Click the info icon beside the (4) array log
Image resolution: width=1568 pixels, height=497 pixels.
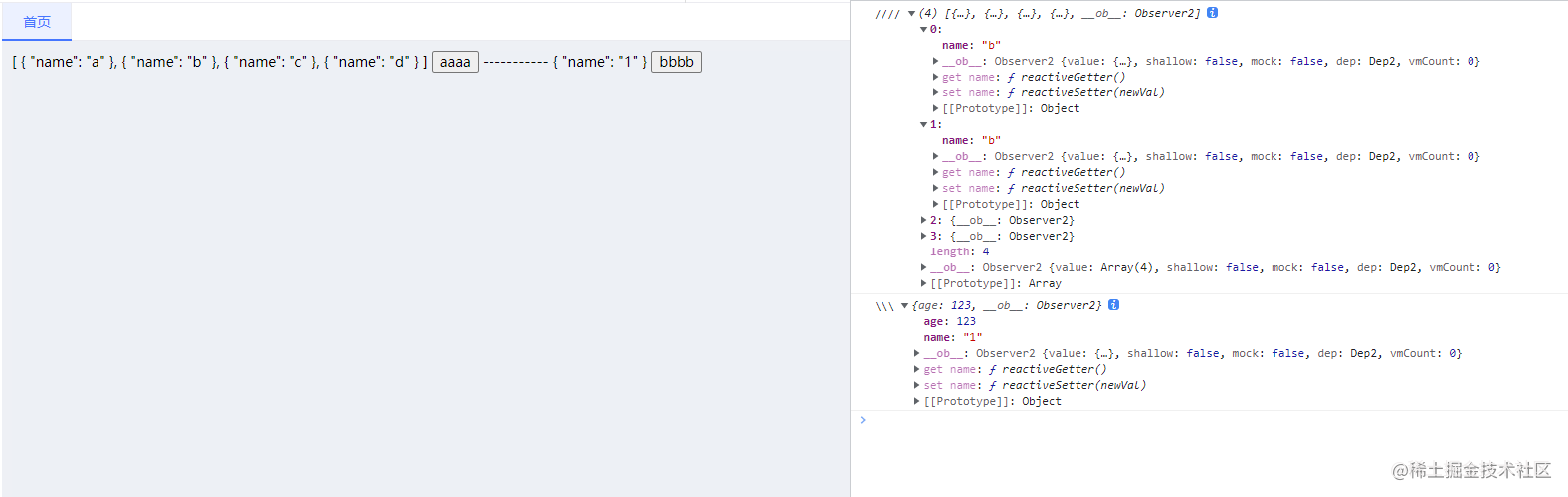(x=1212, y=13)
